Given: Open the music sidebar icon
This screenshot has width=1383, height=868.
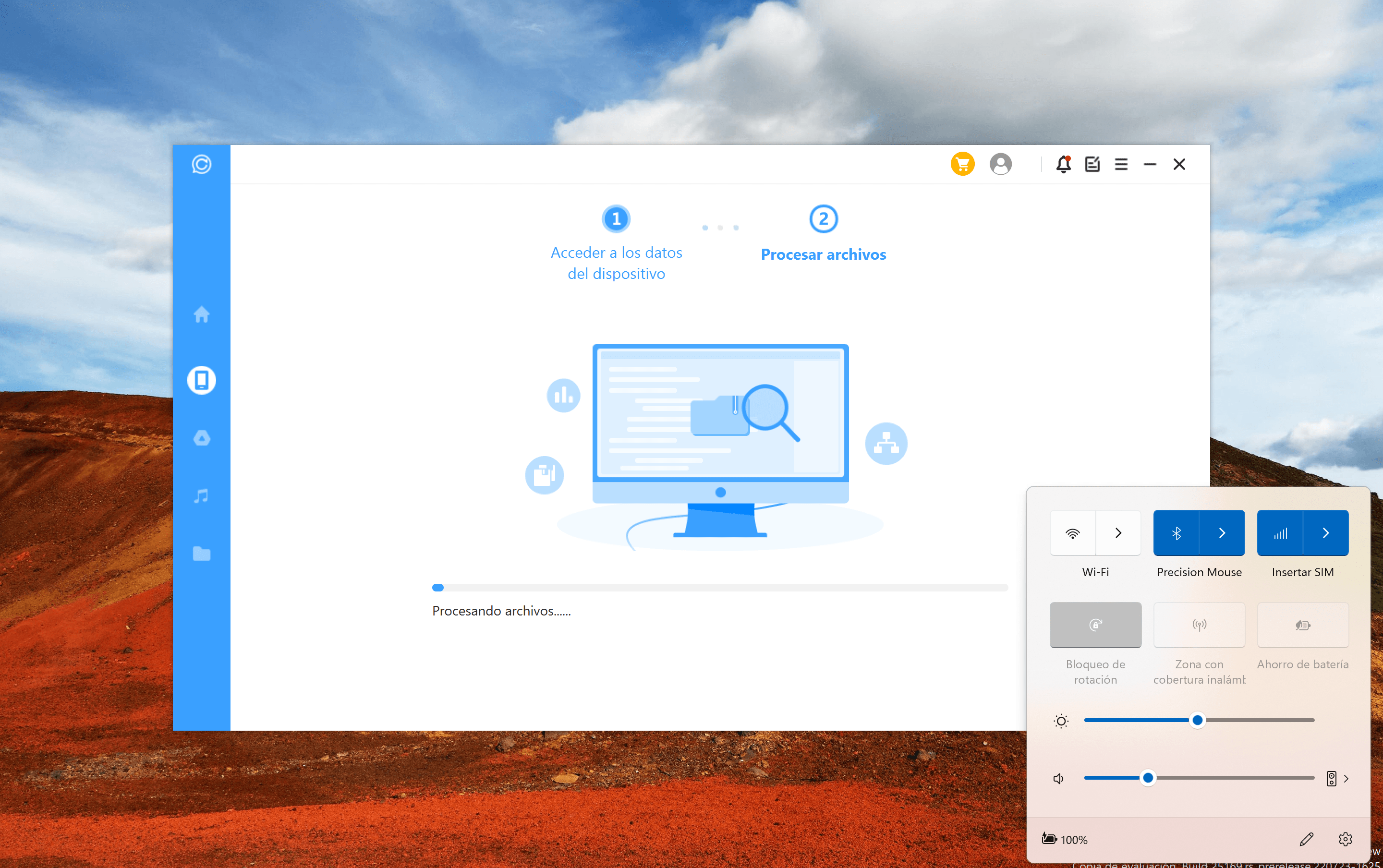Looking at the screenshot, I should pos(201,495).
